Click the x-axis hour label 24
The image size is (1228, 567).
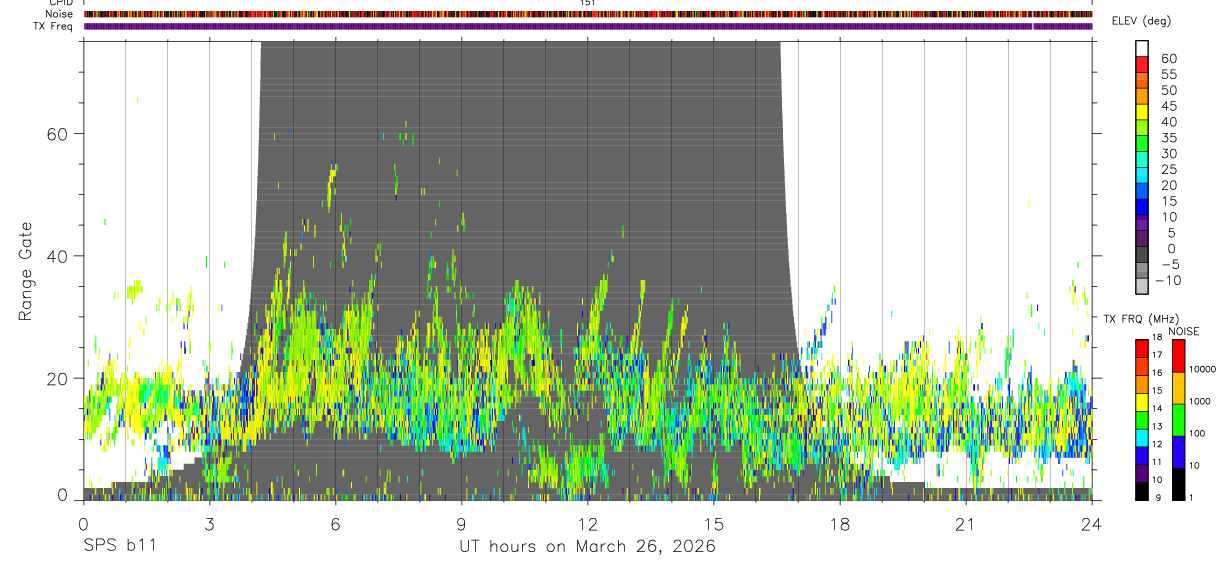[x=1091, y=524]
